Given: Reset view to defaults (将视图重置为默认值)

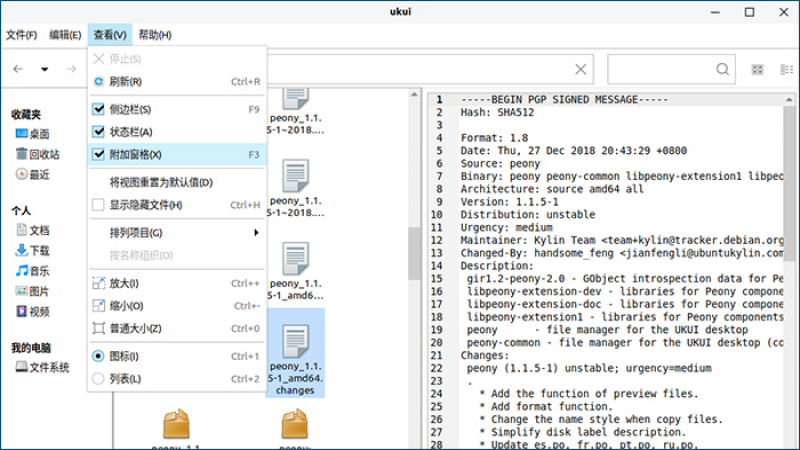Looking at the screenshot, I should tap(160, 182).
